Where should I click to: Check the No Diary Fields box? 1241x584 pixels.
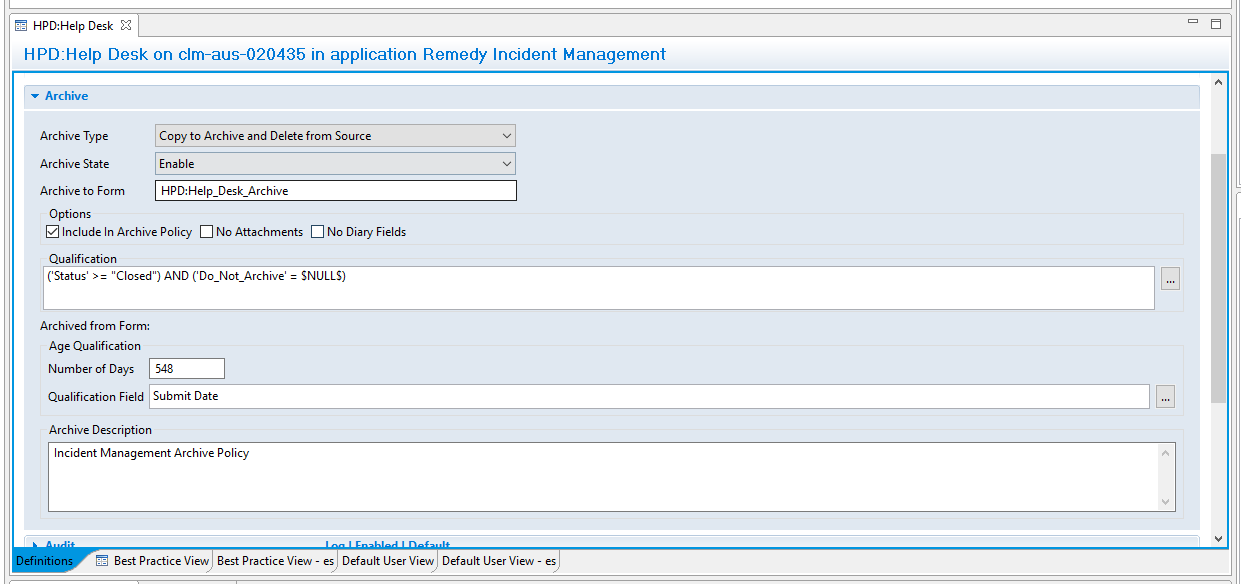pyautogui.click(x=318, y=232)
